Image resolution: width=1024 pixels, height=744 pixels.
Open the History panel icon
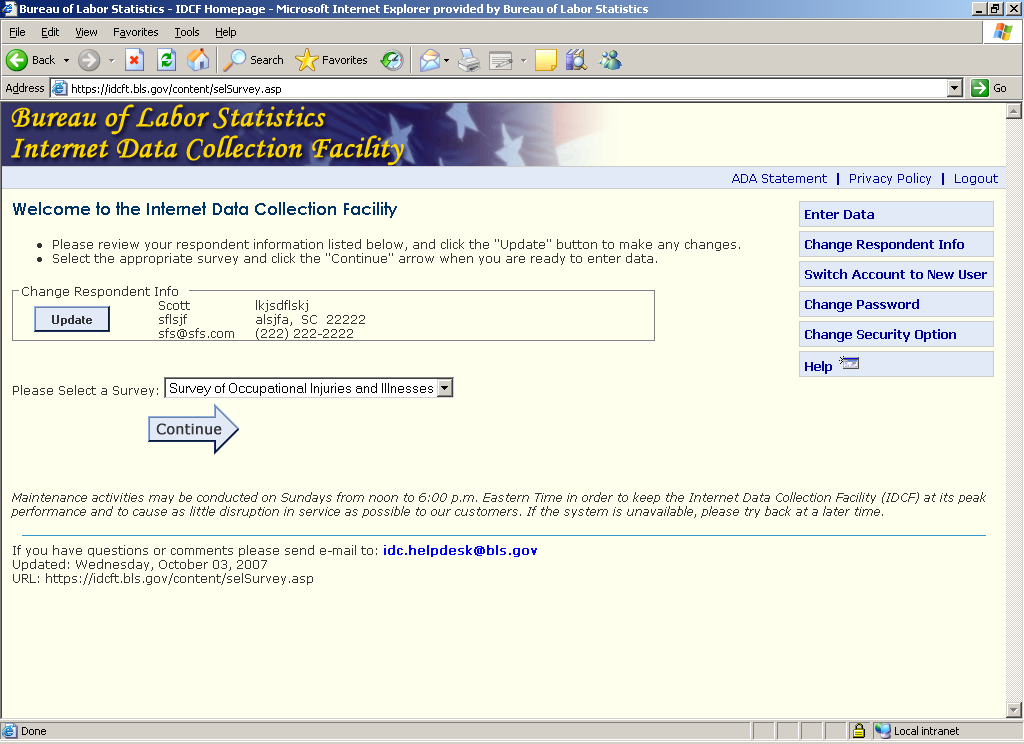click(x=392, y=60)
